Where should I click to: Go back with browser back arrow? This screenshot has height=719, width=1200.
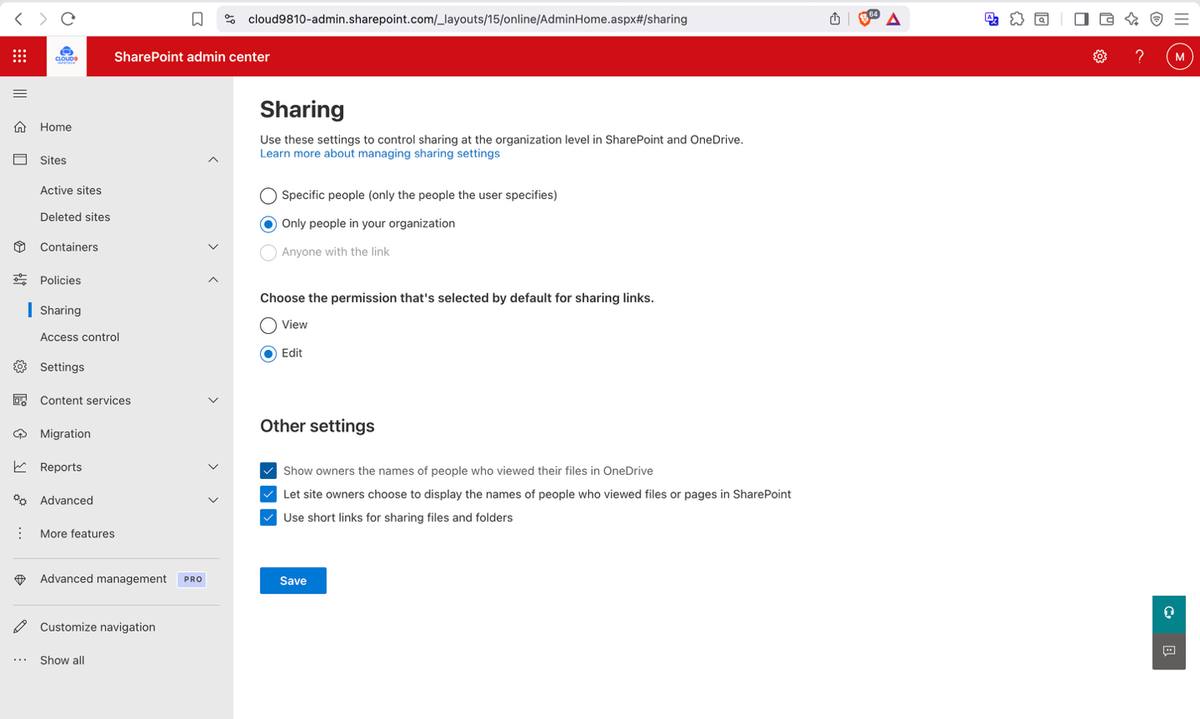point(18,18)
